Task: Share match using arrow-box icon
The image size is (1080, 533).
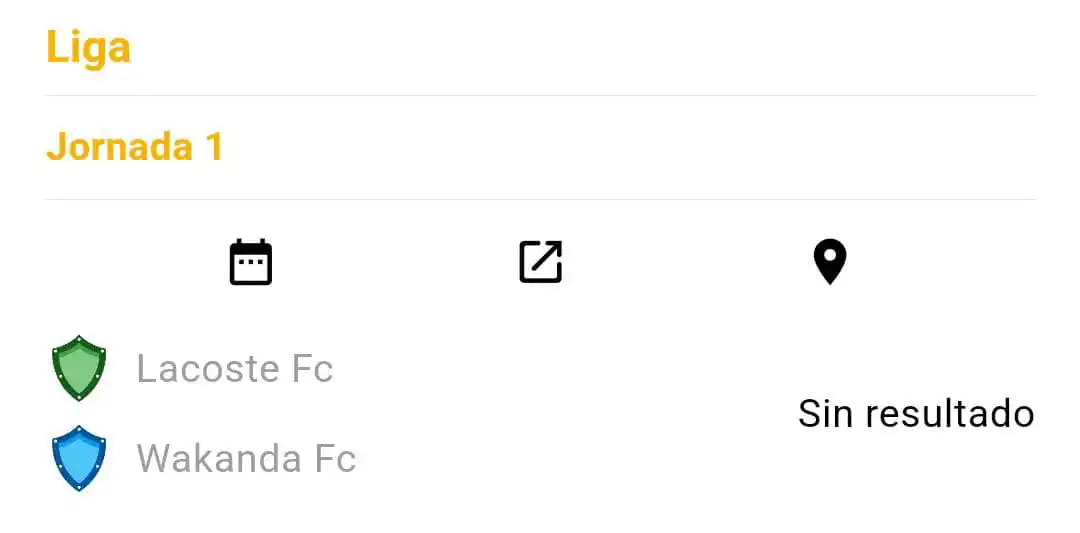Action: [541, 262]
